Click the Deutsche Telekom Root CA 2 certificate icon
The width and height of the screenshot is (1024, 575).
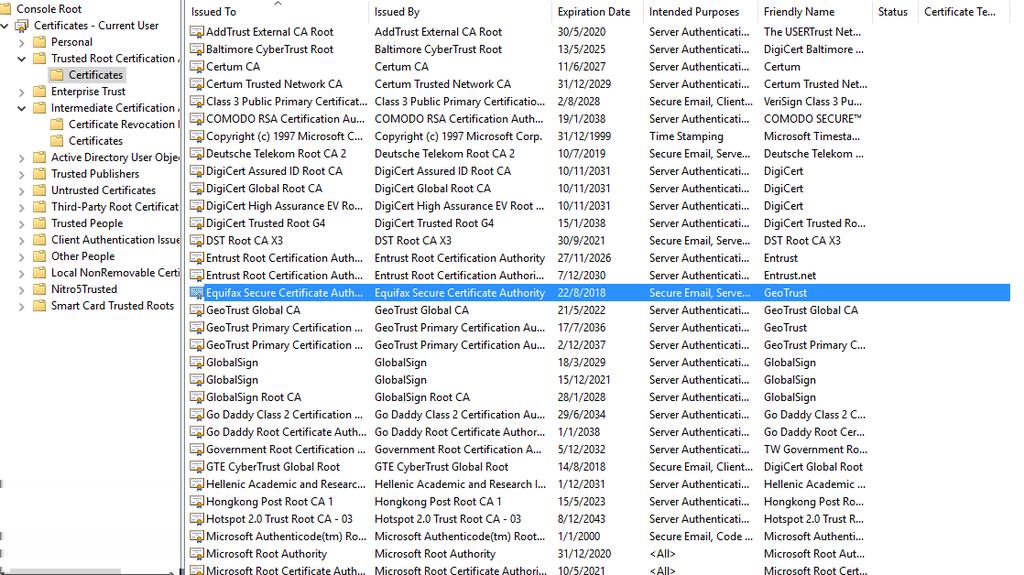pos(197,154)
